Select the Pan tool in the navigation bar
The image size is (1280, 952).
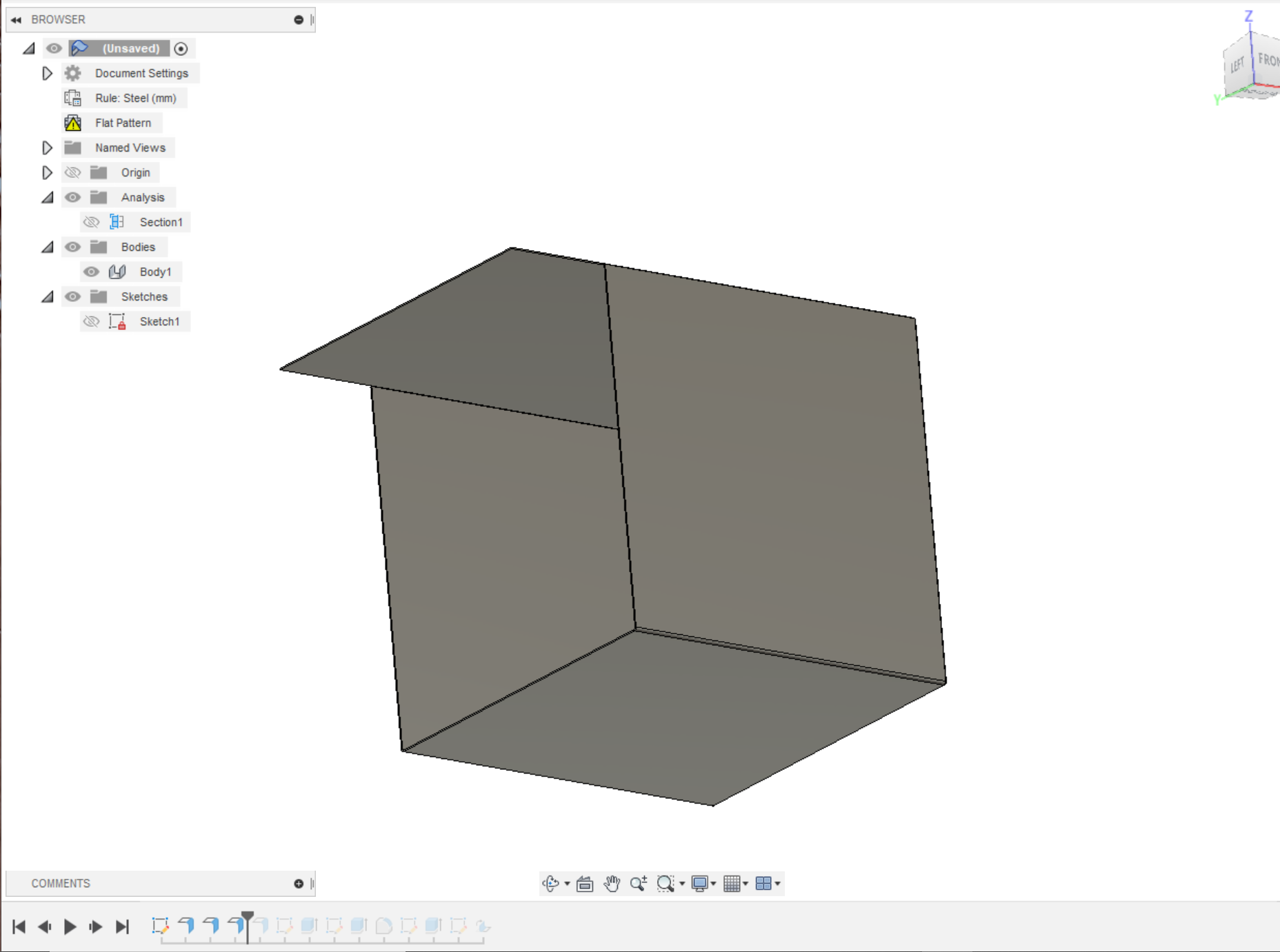(x=612, y=884)
